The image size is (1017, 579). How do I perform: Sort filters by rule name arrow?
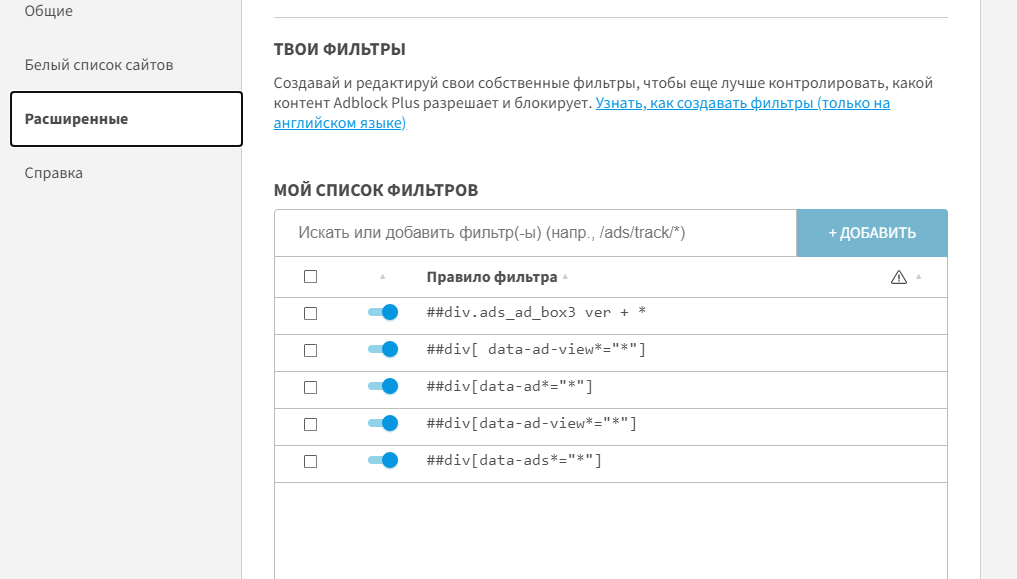point(565,277)
